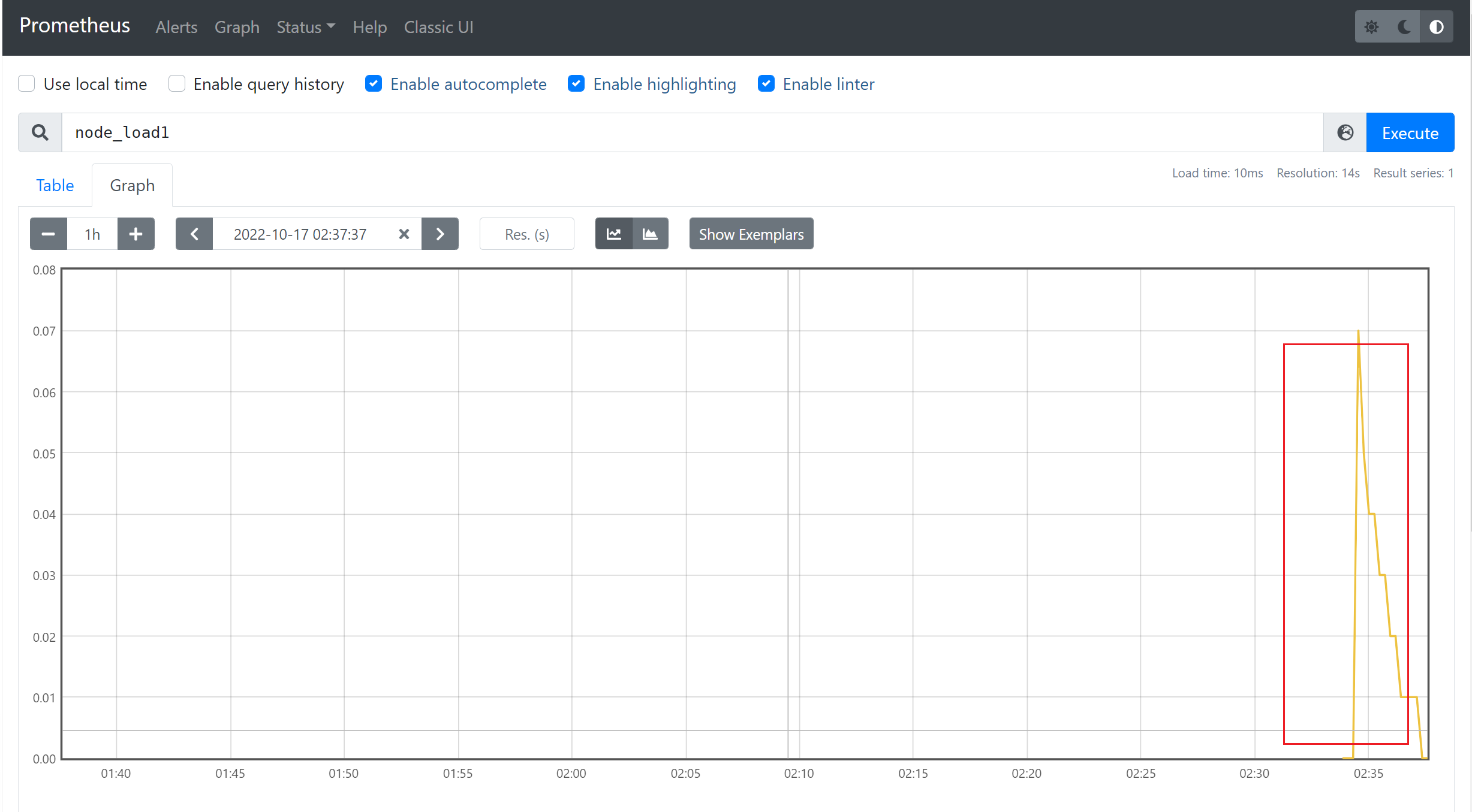Open the Graph nav link
Screen dimensions: 1472x812
(x=237, y=27)
